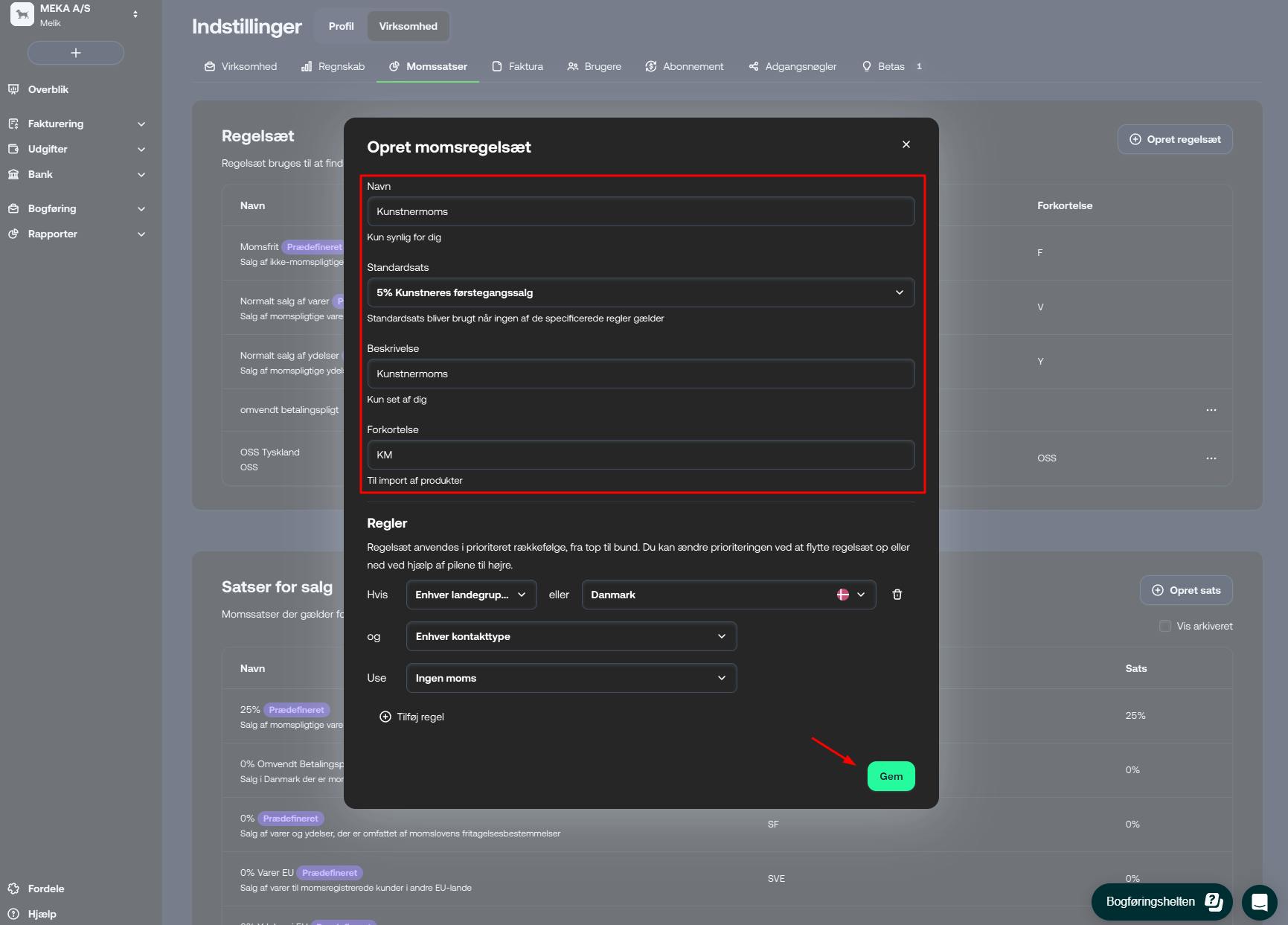1288x925 pixels.
Task: Click into the Forkortelse input field
Action: [x=640, y=455]
